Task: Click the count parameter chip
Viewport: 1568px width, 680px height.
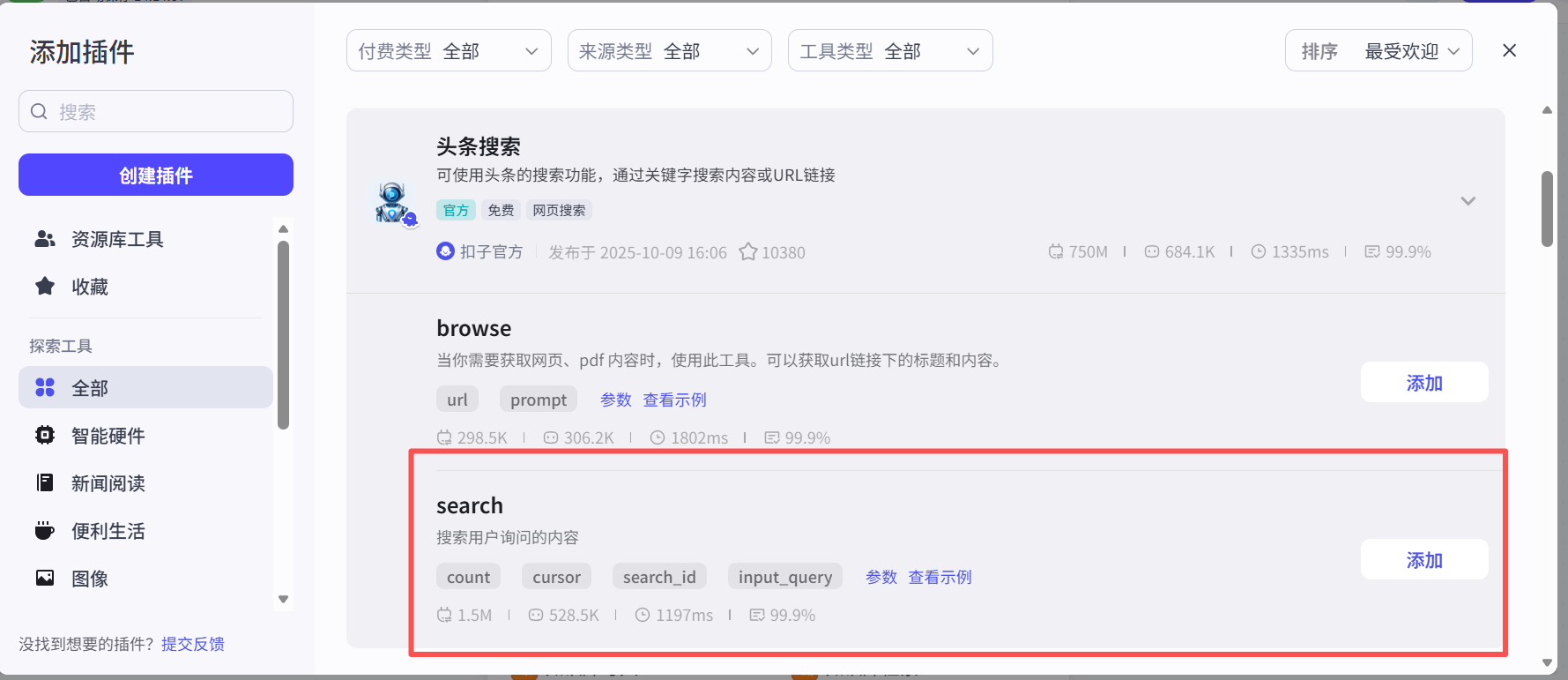Action: point(468,577)
